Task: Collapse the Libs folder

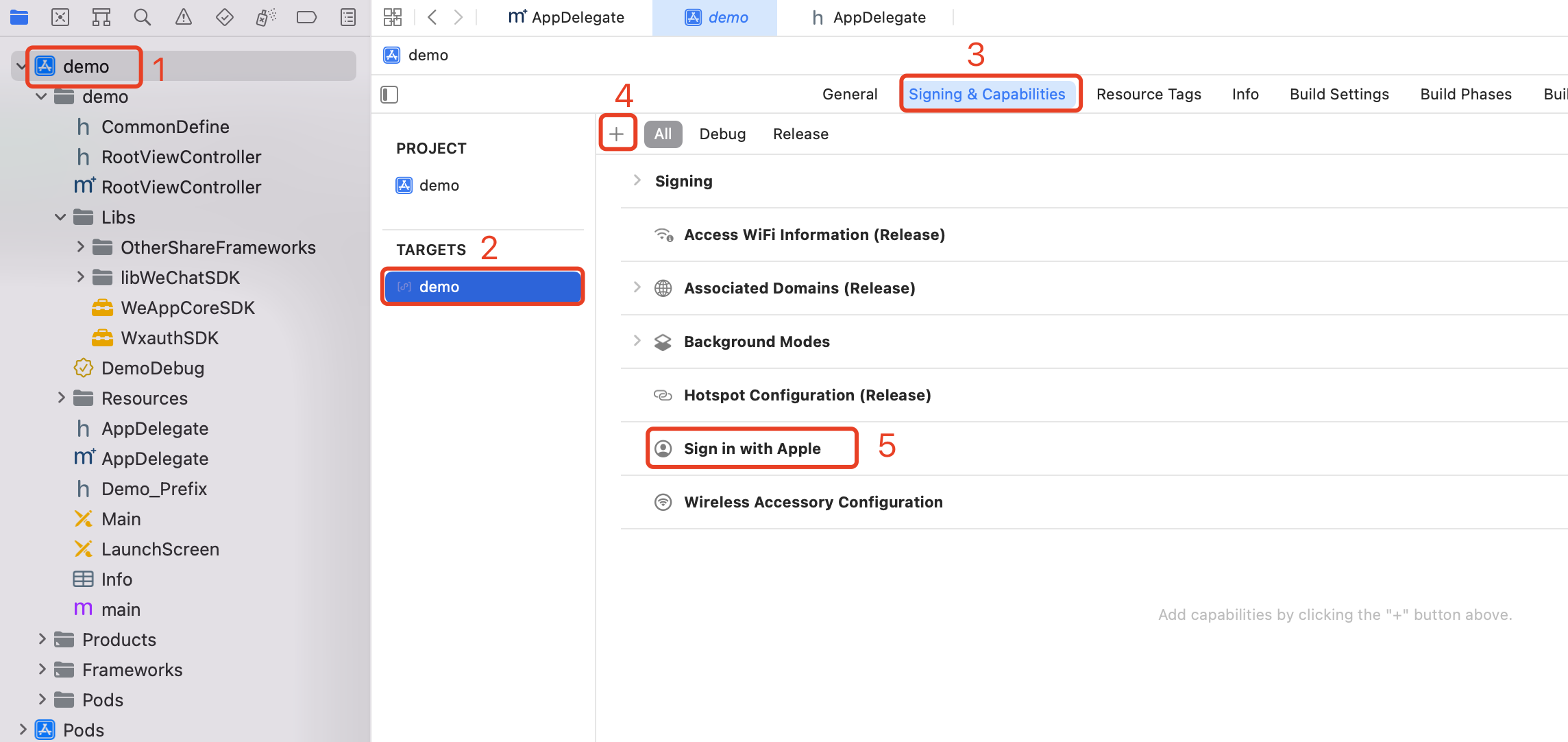Action: [x=60, y=217]
